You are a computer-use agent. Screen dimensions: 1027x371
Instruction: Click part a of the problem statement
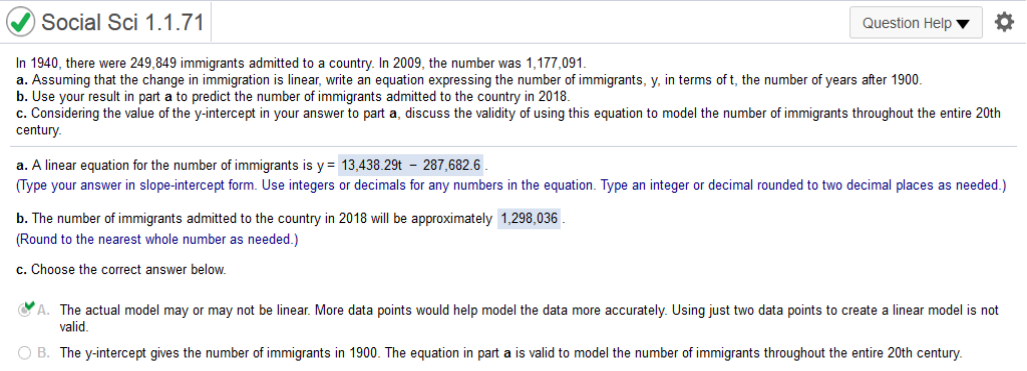tap(469, 80)
